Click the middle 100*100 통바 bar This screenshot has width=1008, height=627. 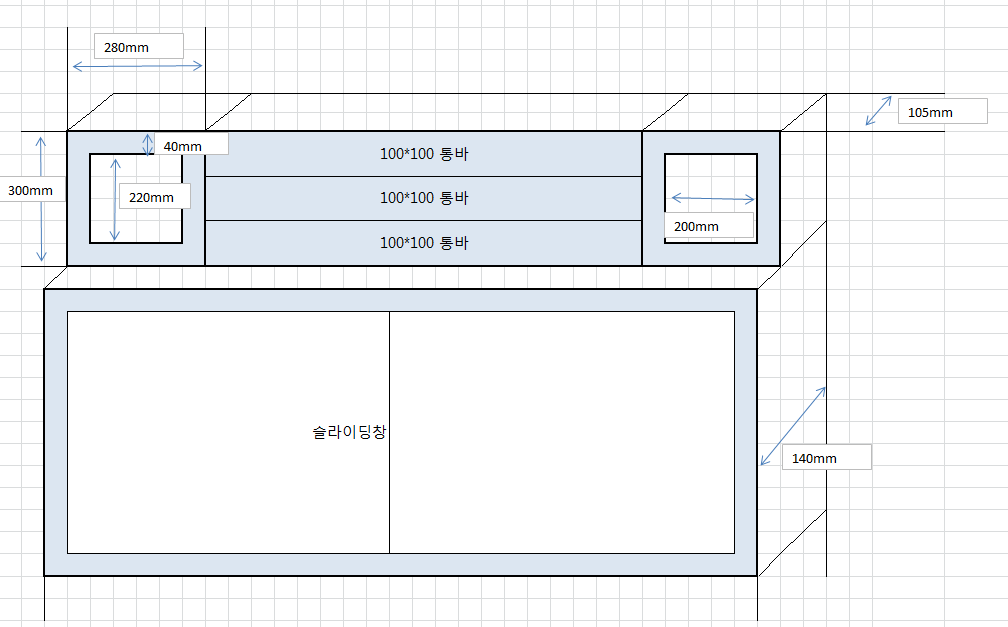[x=423, y=198]
